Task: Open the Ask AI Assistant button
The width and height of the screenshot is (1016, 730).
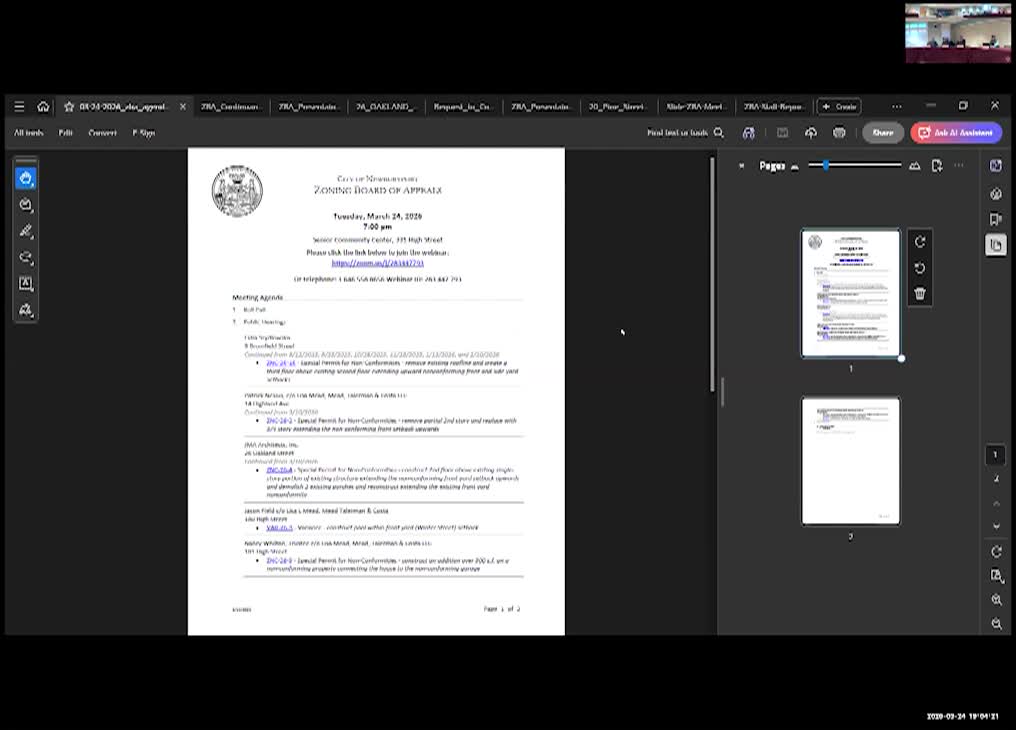Action: pyautogui.click(x=956, y=133)
